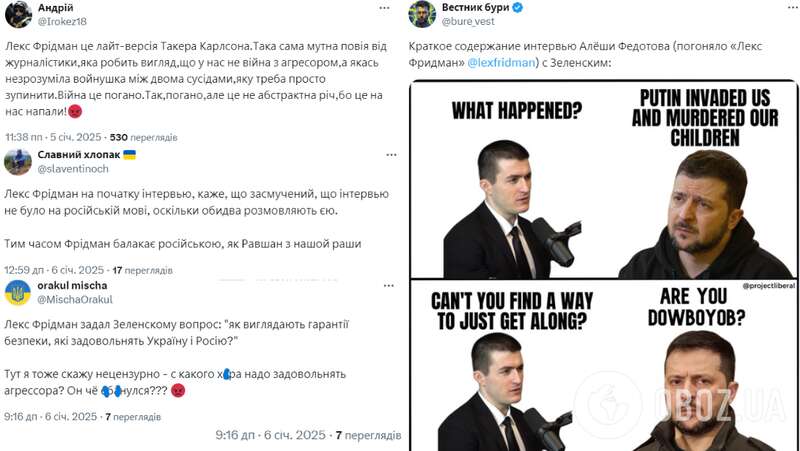This screenshot has width=800, height=451.
Task: Open the @slaventinoch handle link
Action: pos(72,170)
